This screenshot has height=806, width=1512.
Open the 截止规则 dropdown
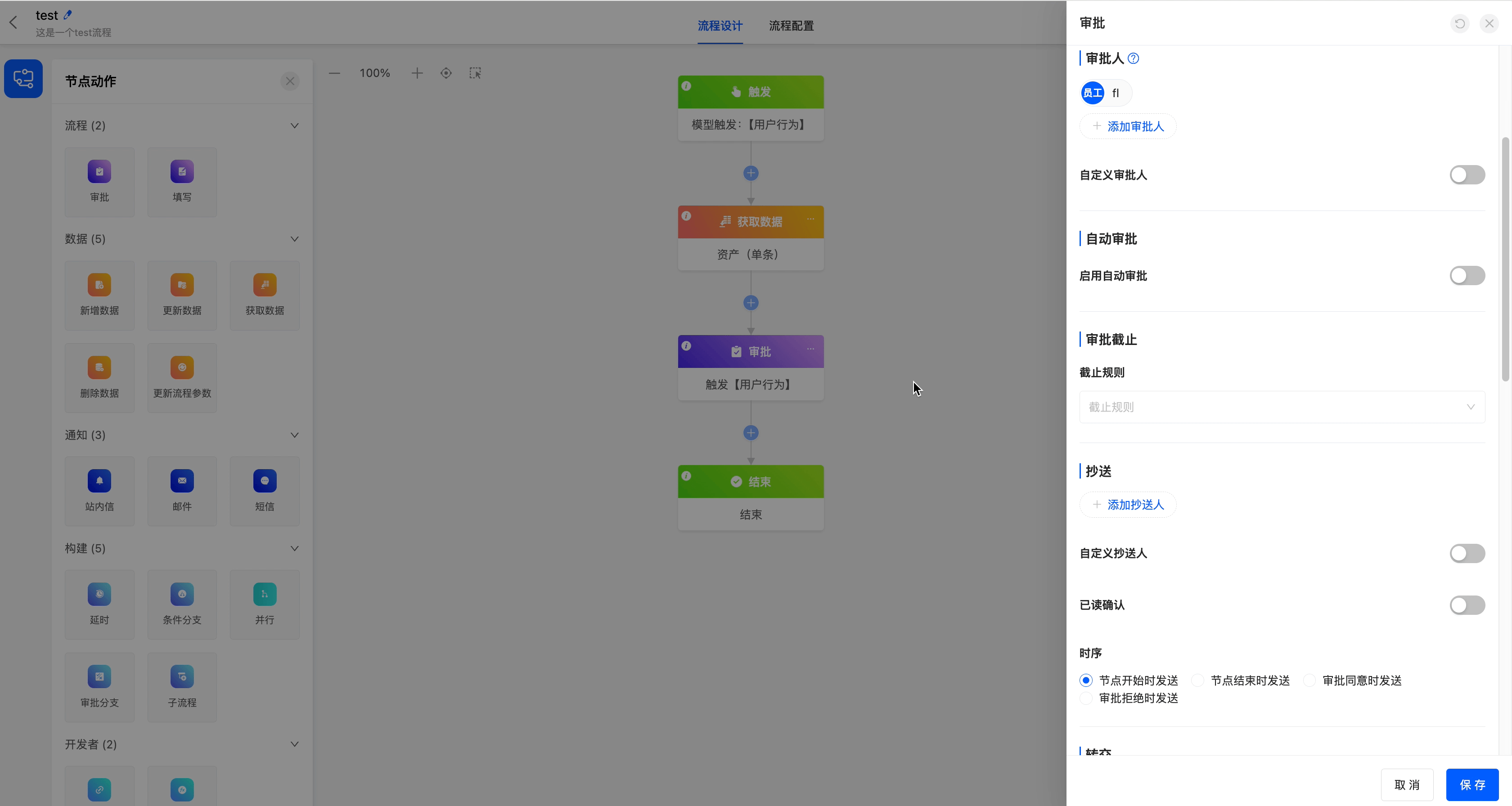click(1282, 407)
